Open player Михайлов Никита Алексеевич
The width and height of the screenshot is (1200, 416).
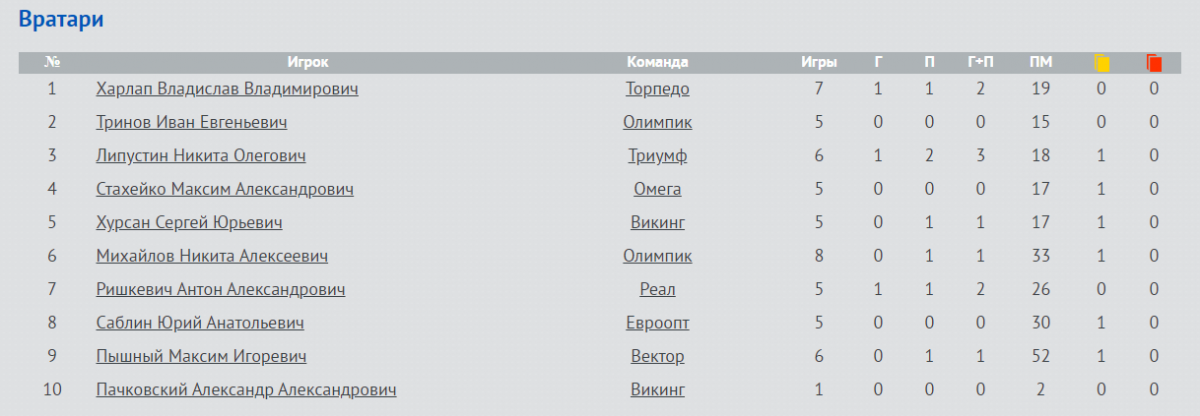tap(212, 256)
